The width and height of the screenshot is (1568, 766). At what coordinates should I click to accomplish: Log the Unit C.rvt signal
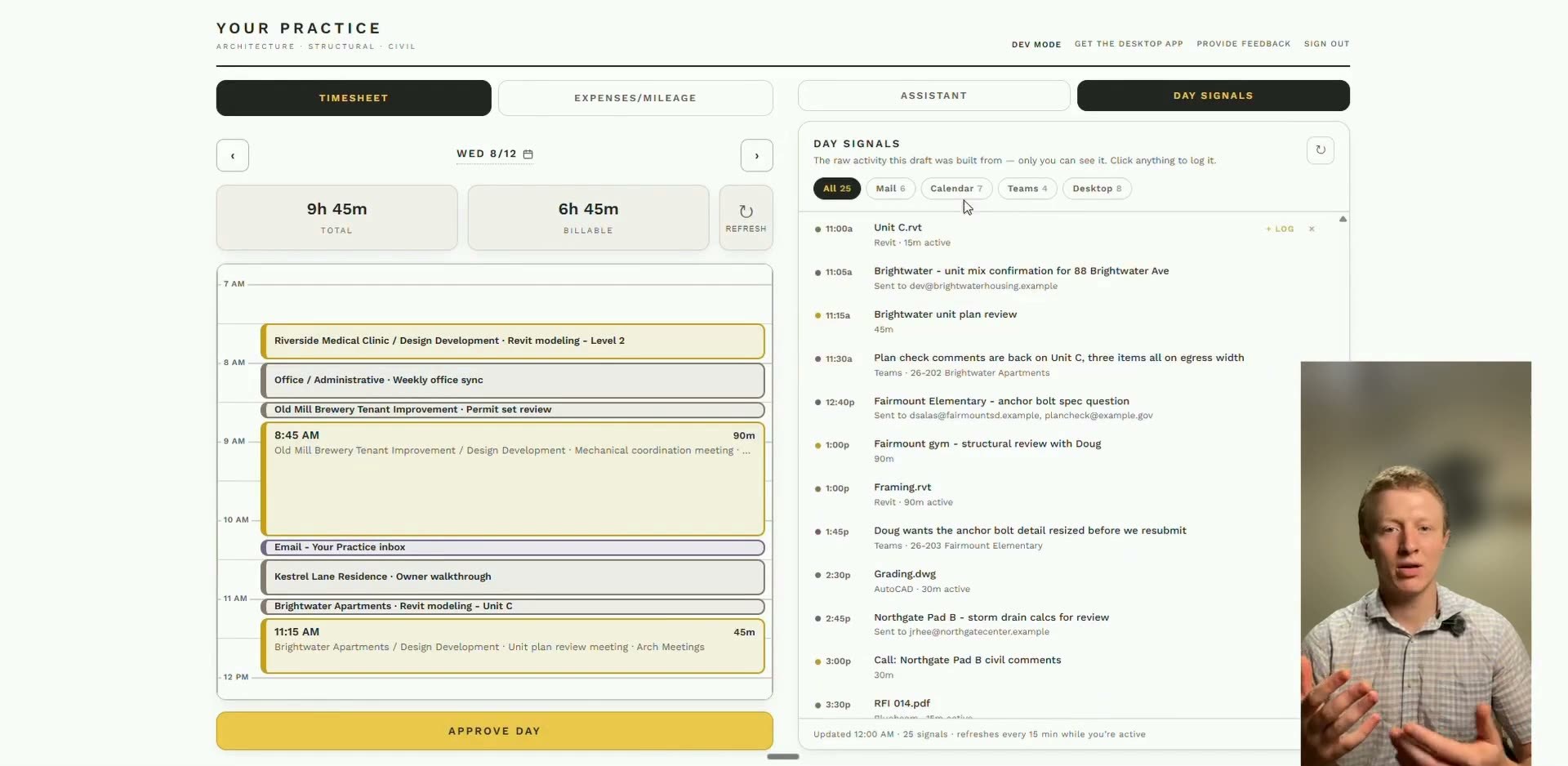pos(1280,229)
